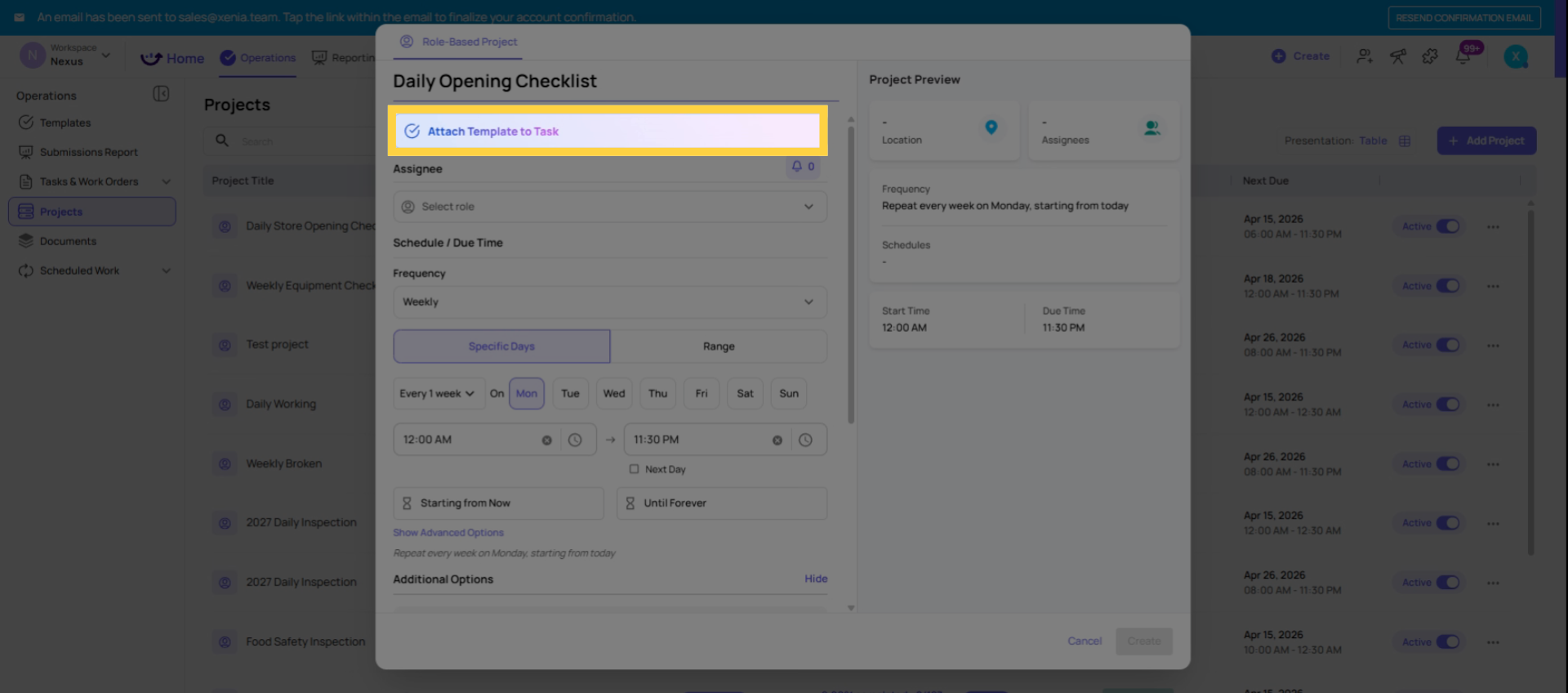The image size is (1568, 693).
Task: Select the Range tab
Action: (719, 346)
